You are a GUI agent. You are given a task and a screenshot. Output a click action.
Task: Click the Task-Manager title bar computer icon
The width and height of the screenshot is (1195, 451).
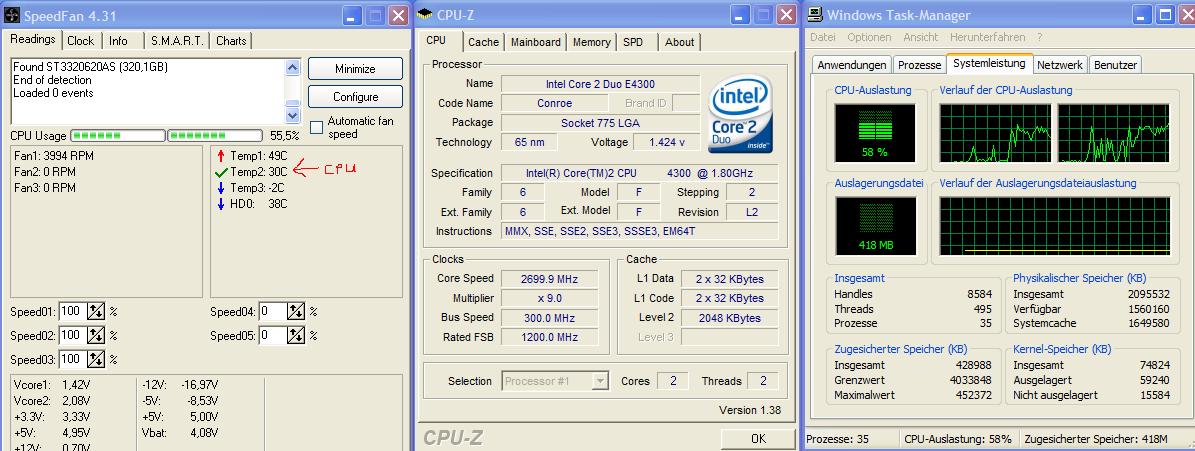(x=815, y=14)
